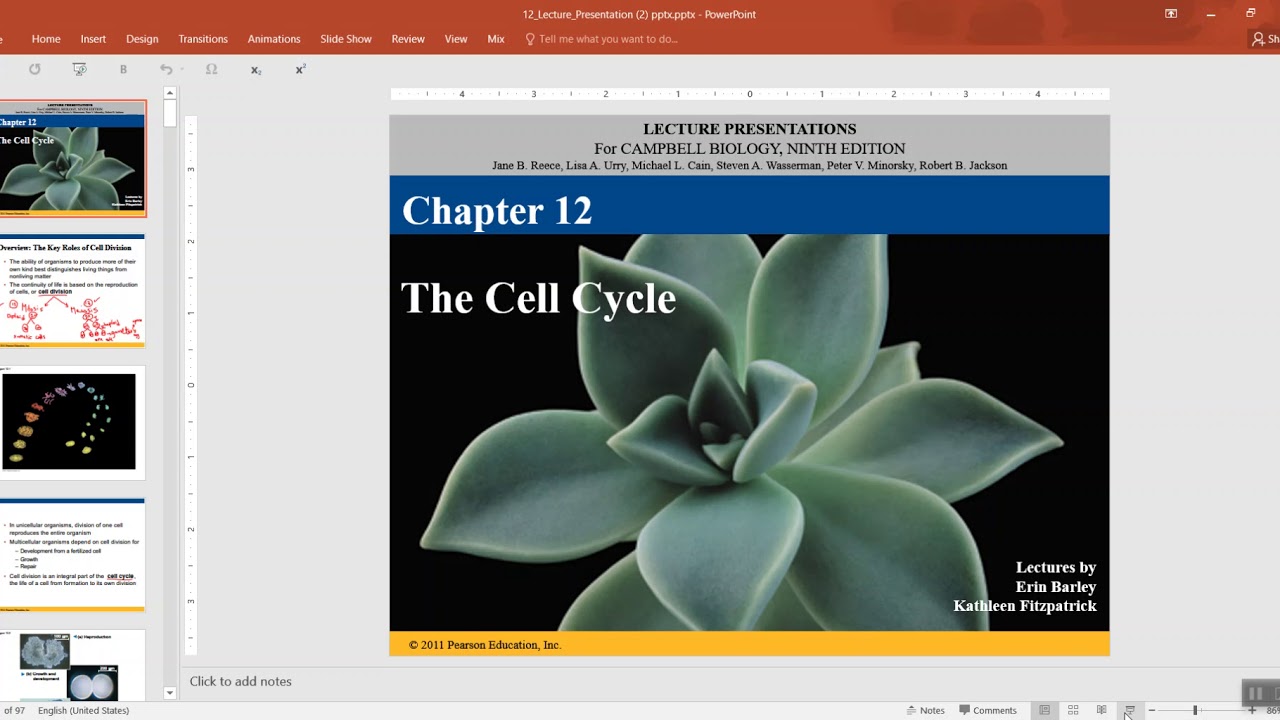Image resolution: width=1280 pixels, height=720 pixels.
Task: Start Slide Show from status bar icon
Action: click(1129, 710)
